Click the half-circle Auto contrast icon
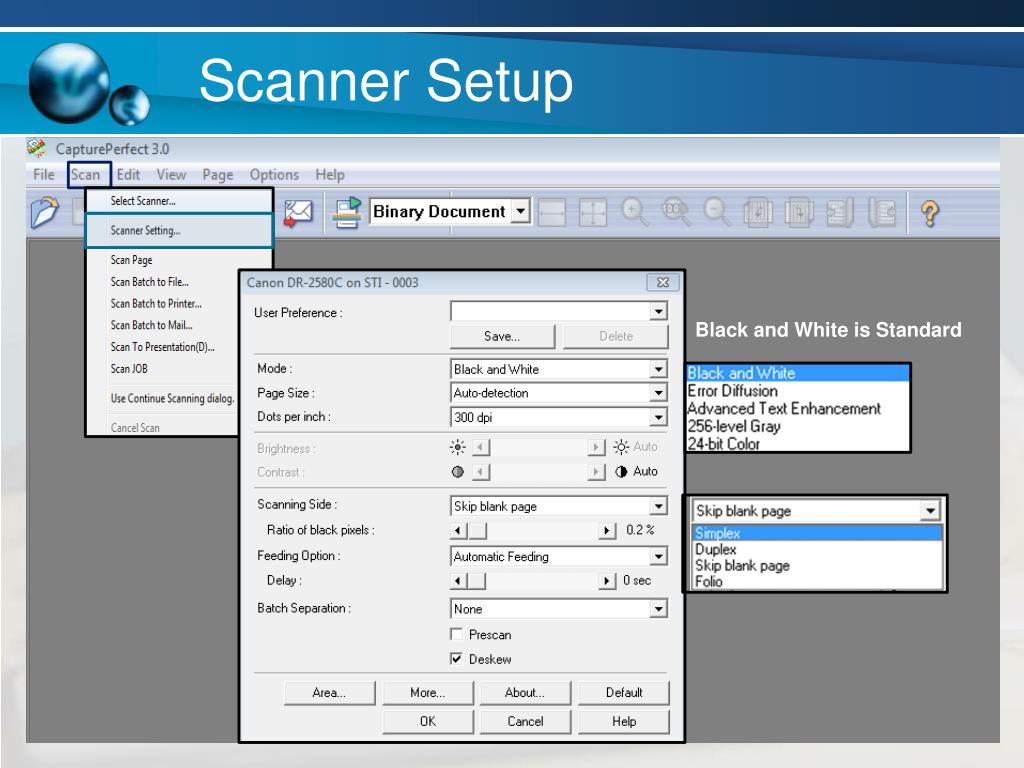The width and height of the screenshot is (1024, 768). [x=621, y=472]
